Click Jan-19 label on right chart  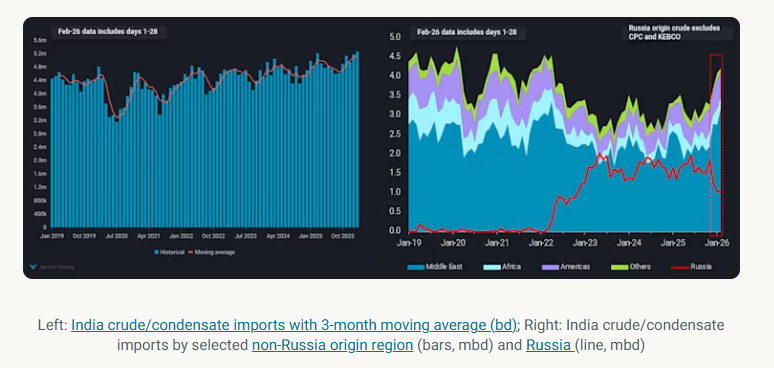(410, 243)
